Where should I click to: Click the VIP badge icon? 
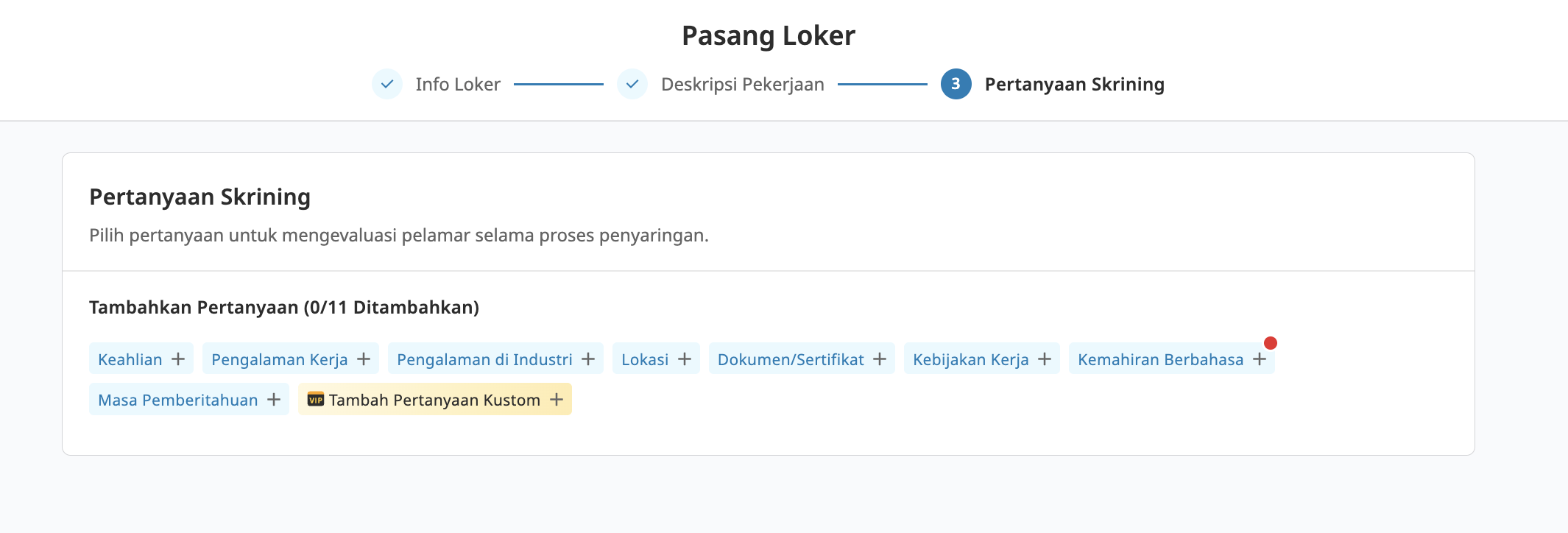point(316,400)
